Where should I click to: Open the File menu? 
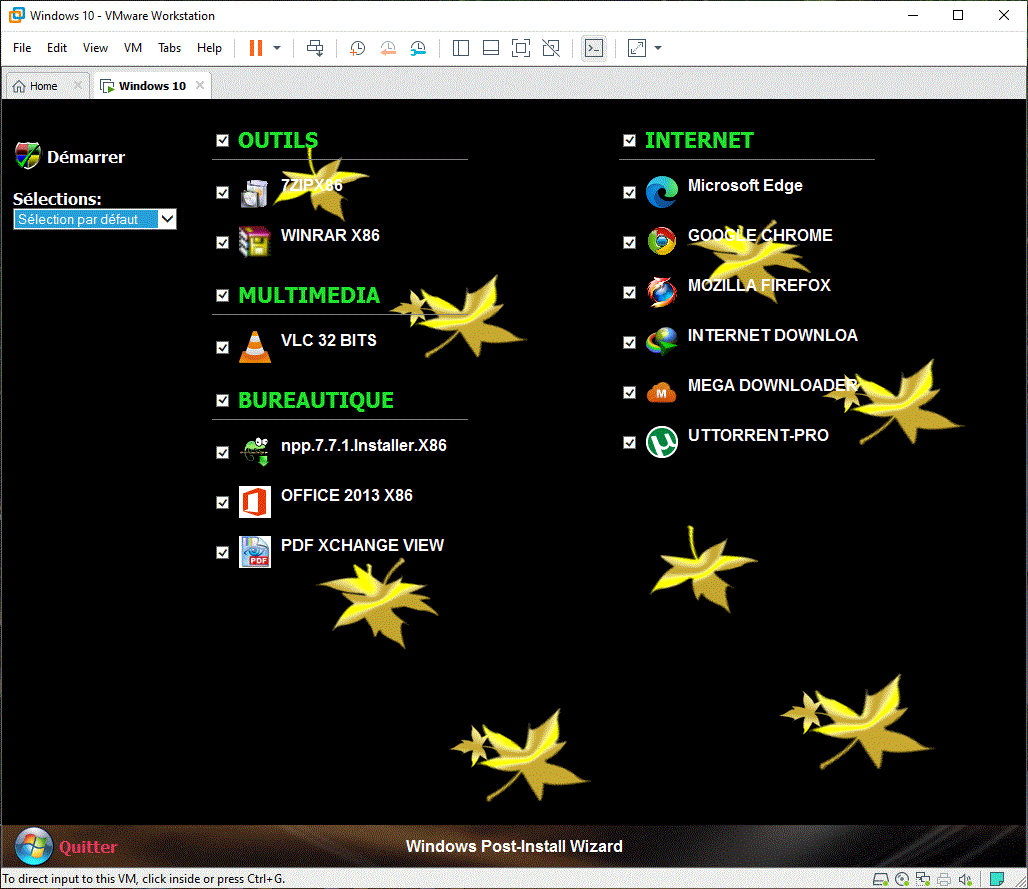click(22, 48)
